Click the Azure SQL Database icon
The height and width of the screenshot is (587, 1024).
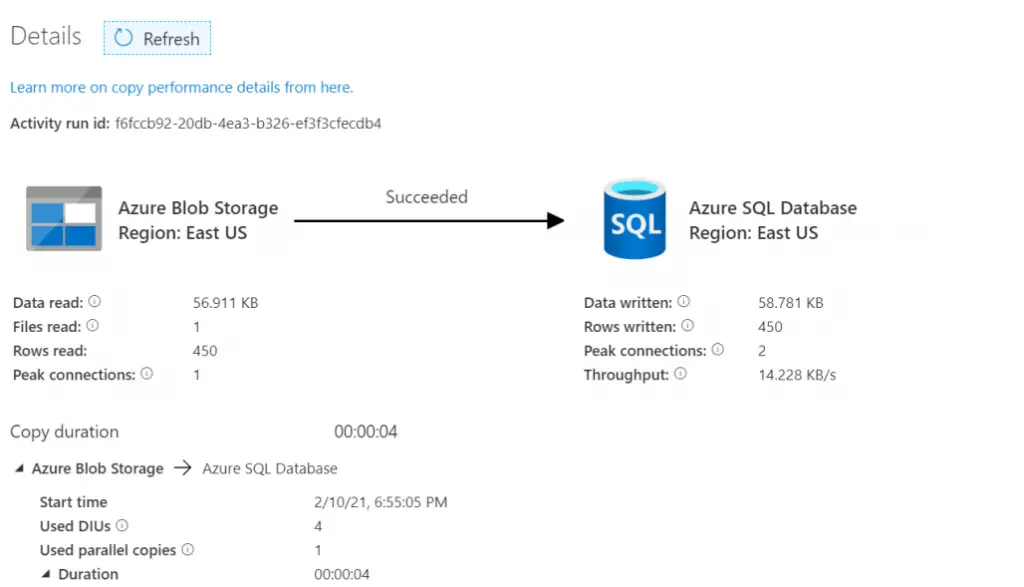coord(634,219)
